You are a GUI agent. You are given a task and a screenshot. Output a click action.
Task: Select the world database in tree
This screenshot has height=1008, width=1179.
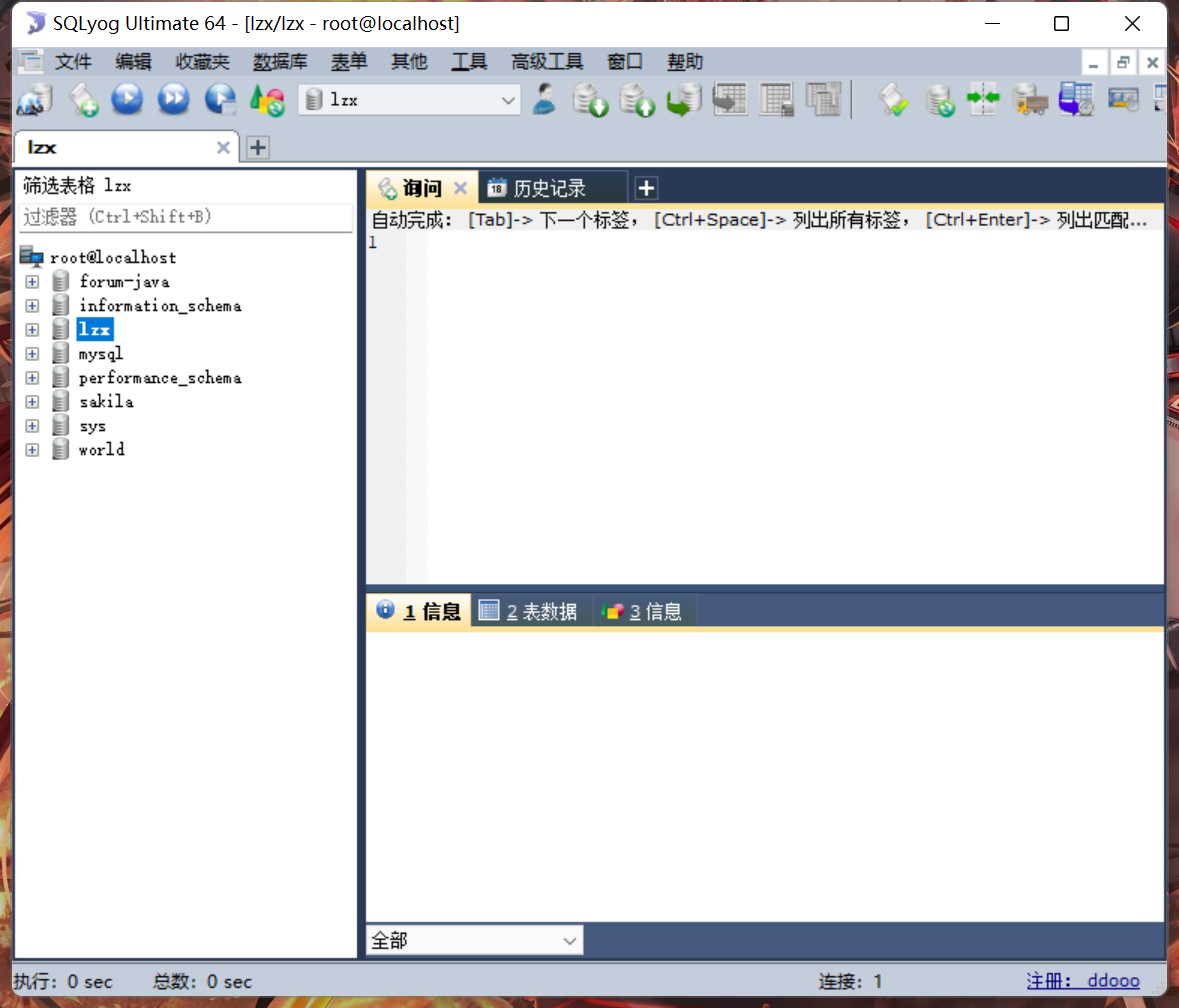(x=102, y=450)
